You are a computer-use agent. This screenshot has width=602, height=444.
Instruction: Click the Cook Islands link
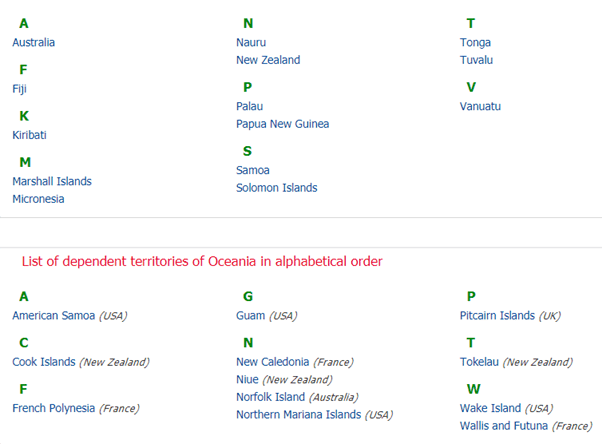(x=44, y=362)
